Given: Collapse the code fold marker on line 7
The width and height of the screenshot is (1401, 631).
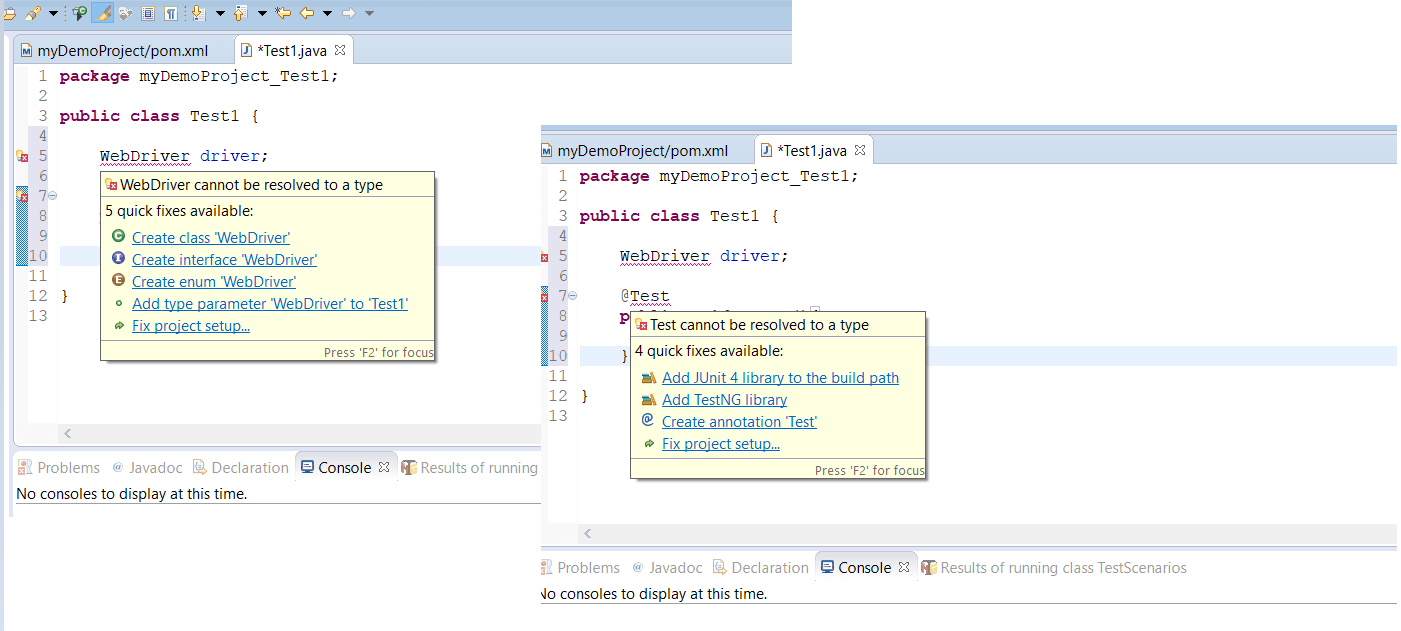Looking at the screenshot, I should coord(52,194).
